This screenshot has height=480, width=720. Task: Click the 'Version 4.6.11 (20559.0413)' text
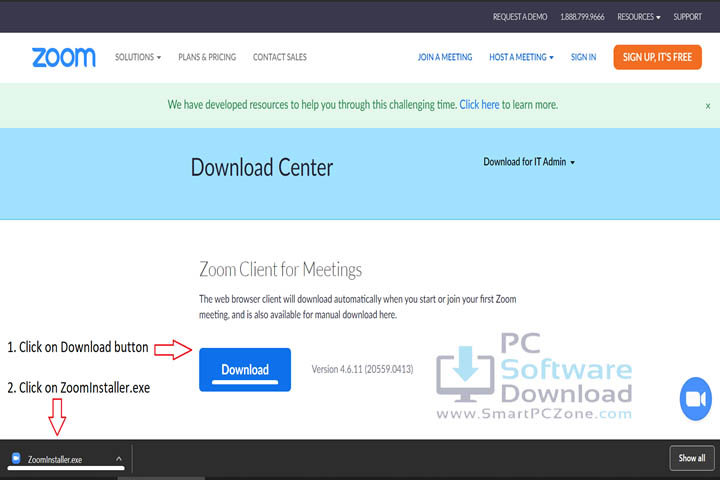click(362, 369)
